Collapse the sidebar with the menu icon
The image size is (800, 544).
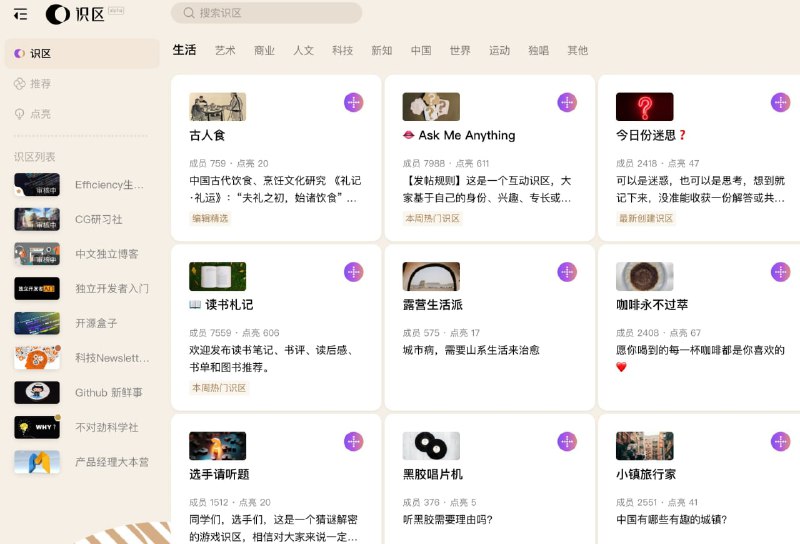20,14
